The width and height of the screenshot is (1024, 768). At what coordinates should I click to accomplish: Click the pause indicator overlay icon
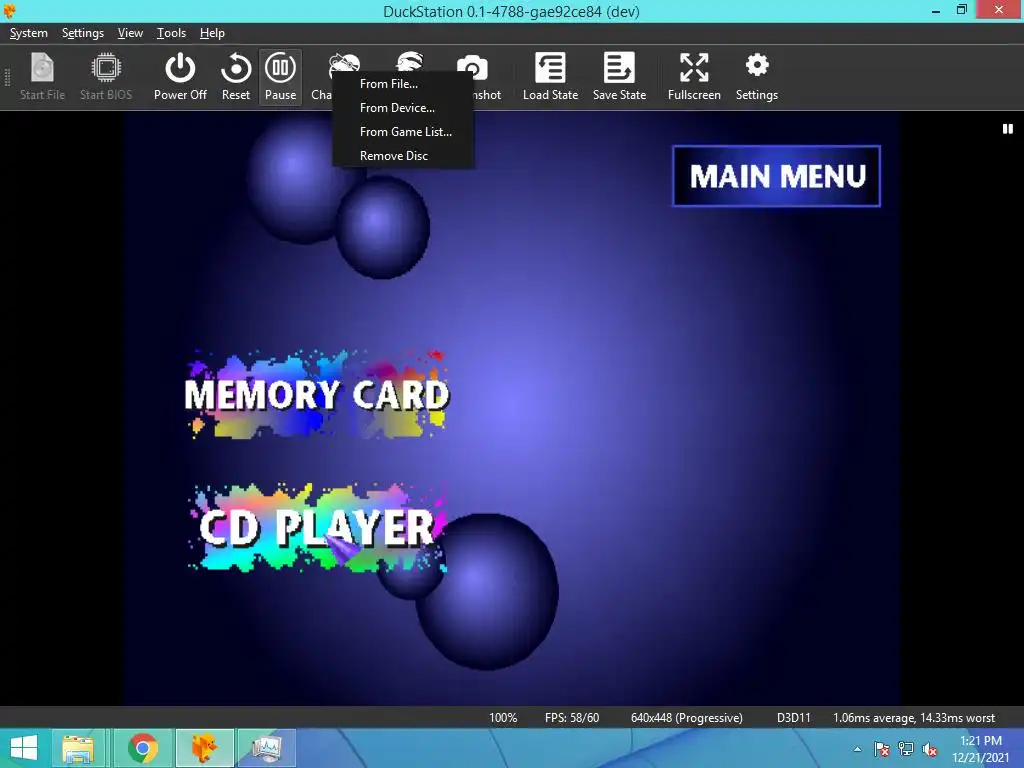coord(1008,129)
